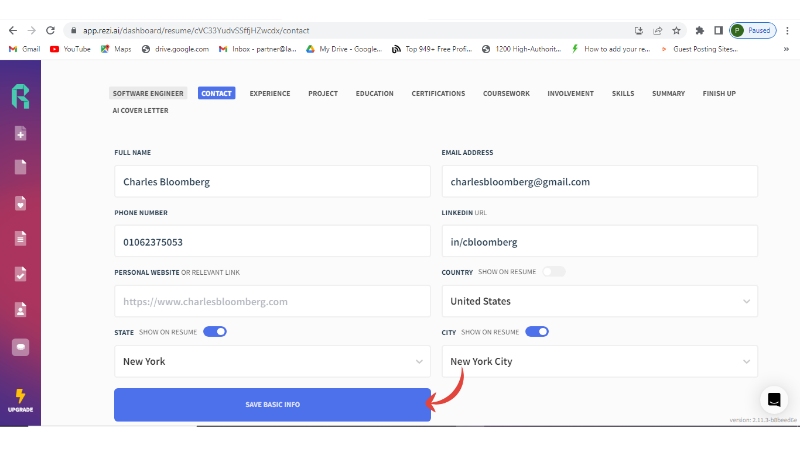Switch to the Experience tab
800x449 pixels.
tap(270, 93)
